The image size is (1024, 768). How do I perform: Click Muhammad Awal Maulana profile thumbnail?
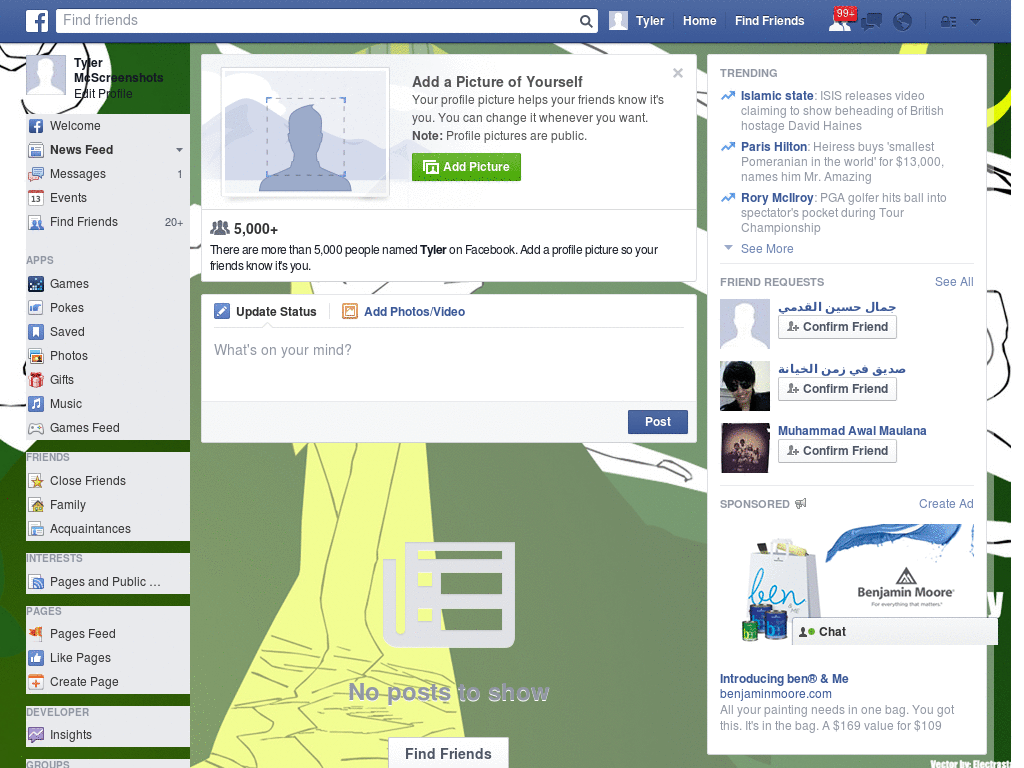(744, 448)
